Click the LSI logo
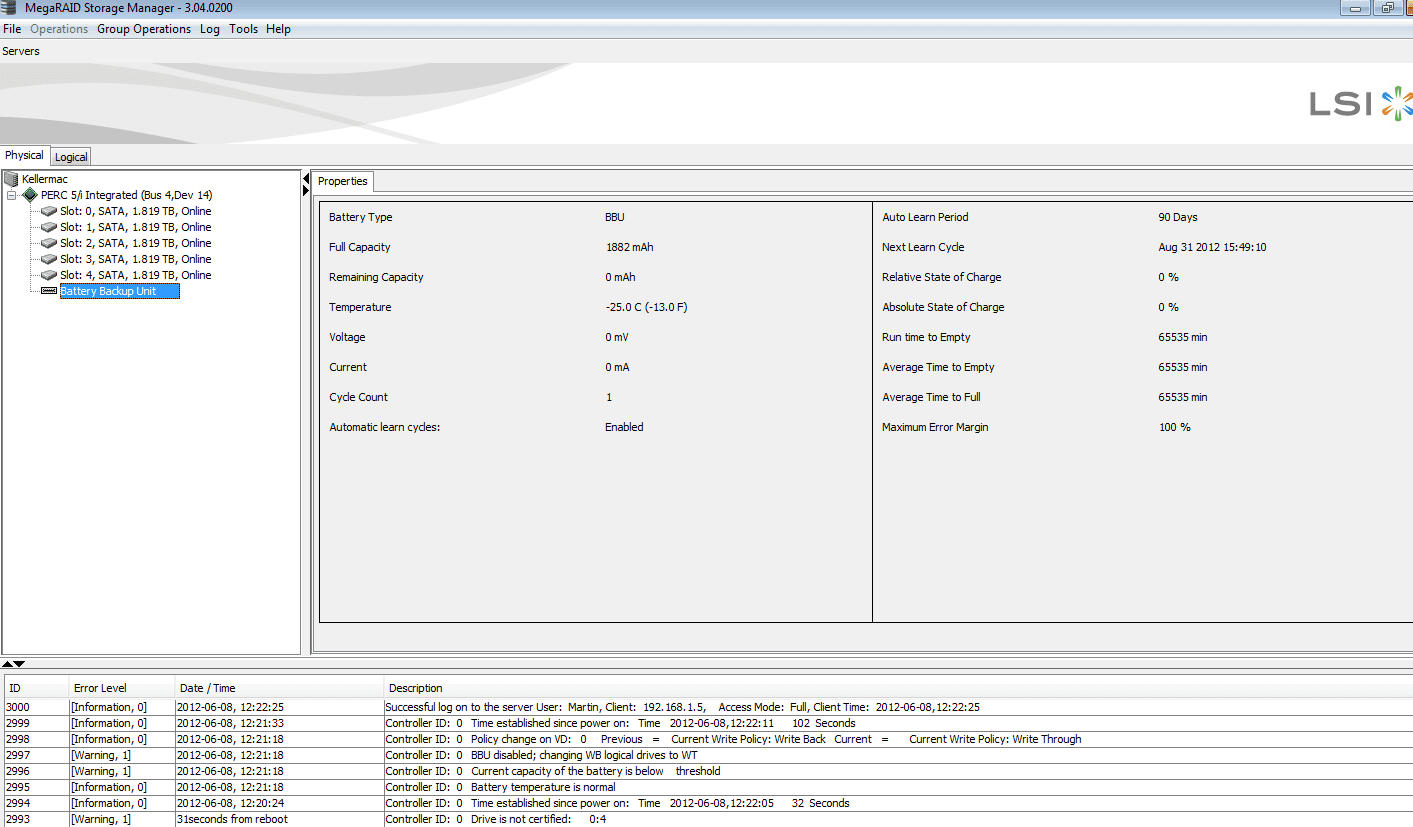Viewport: 1413px width, 827px height. pos(1361,103)
